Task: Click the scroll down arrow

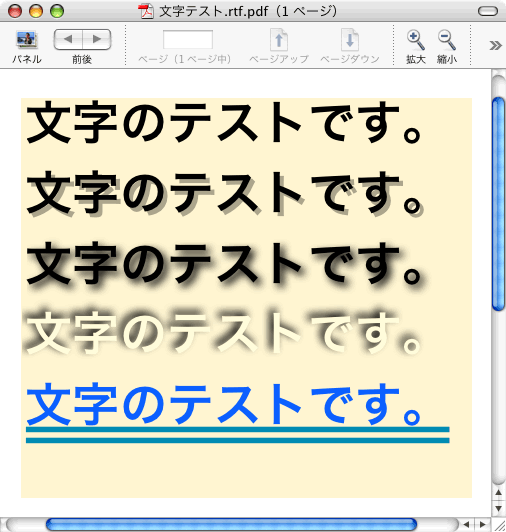Action: tap(499, 508)
